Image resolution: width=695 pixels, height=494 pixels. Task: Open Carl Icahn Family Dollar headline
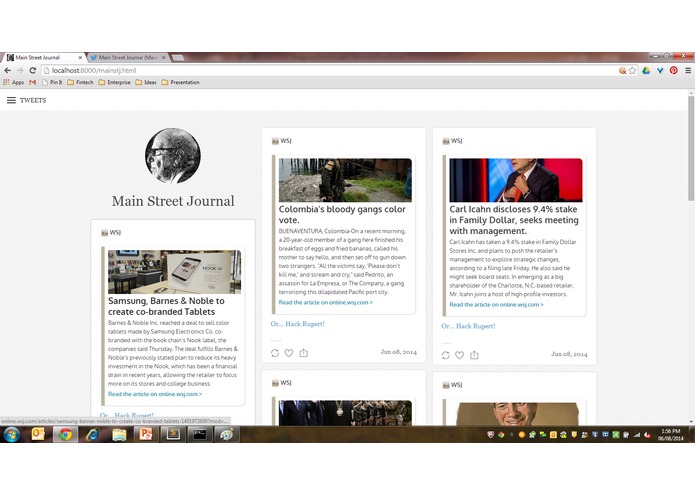[514, 220]
